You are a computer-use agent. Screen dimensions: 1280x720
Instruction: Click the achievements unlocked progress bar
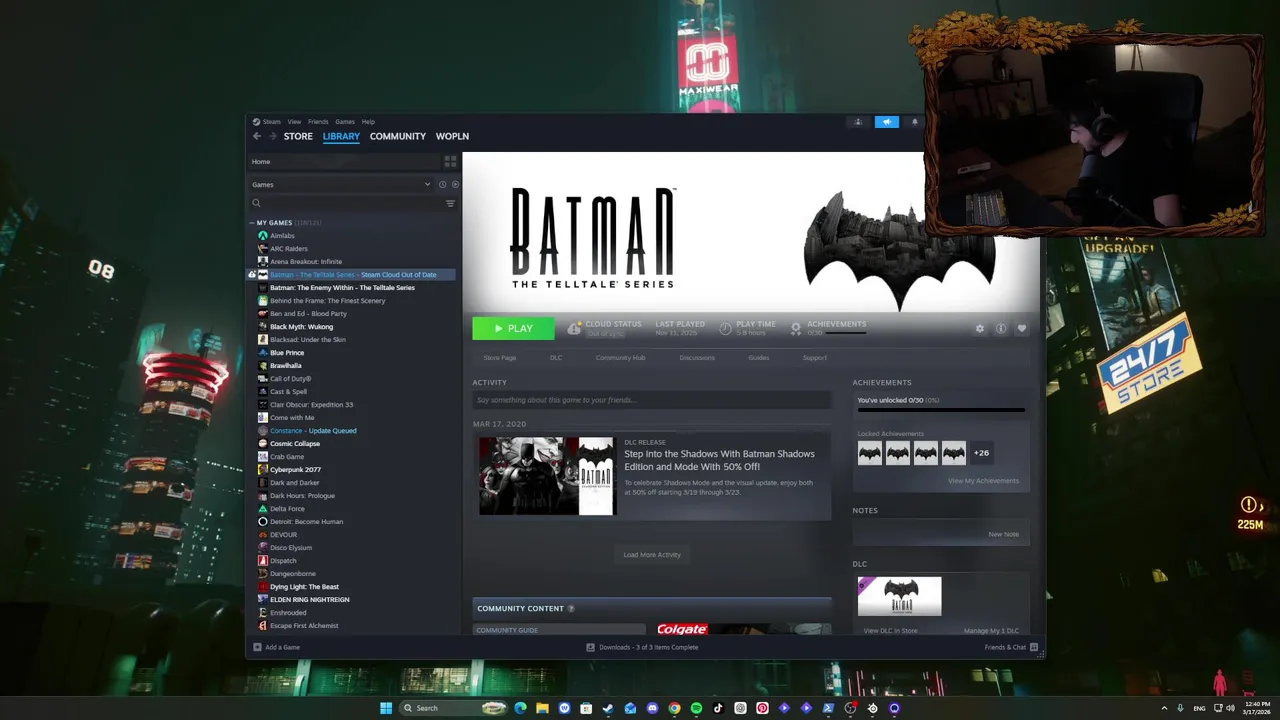point(941,410)
